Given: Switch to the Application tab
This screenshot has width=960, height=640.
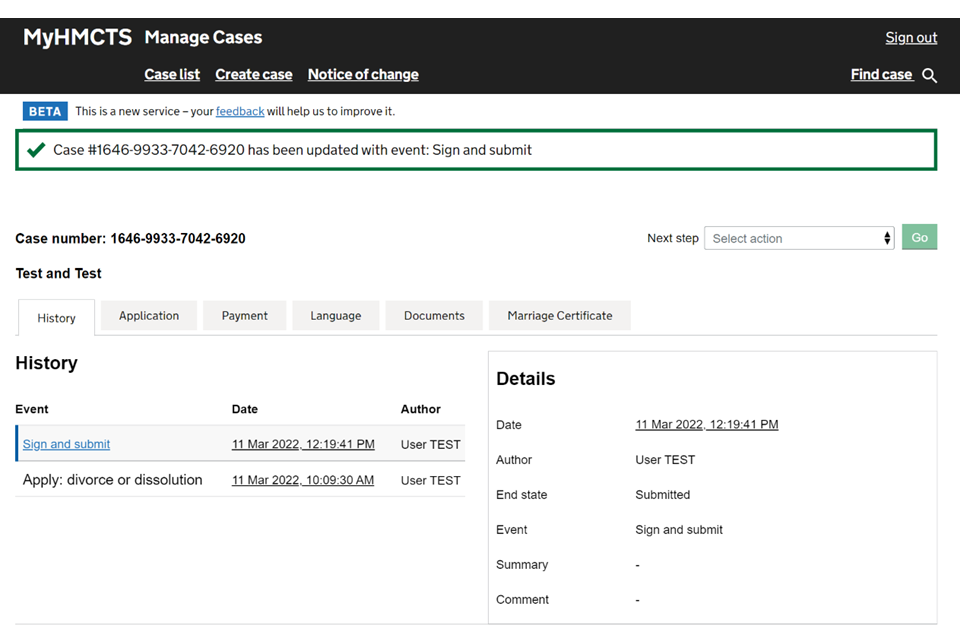Looking at the screenshot, I should (x=149, y=316).
